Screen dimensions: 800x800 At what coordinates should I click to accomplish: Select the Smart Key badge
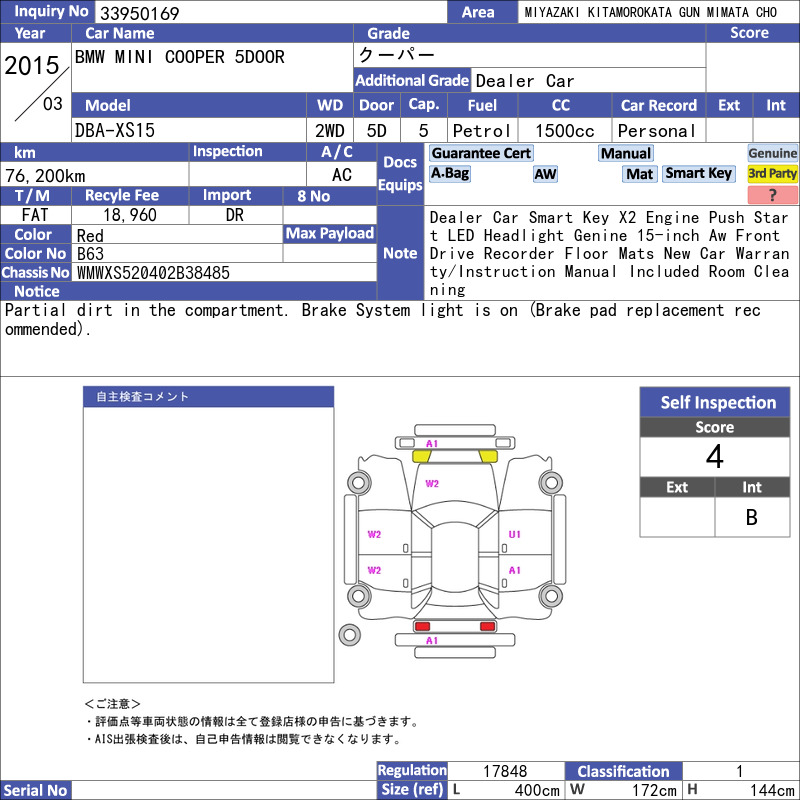tap(698, 173)
